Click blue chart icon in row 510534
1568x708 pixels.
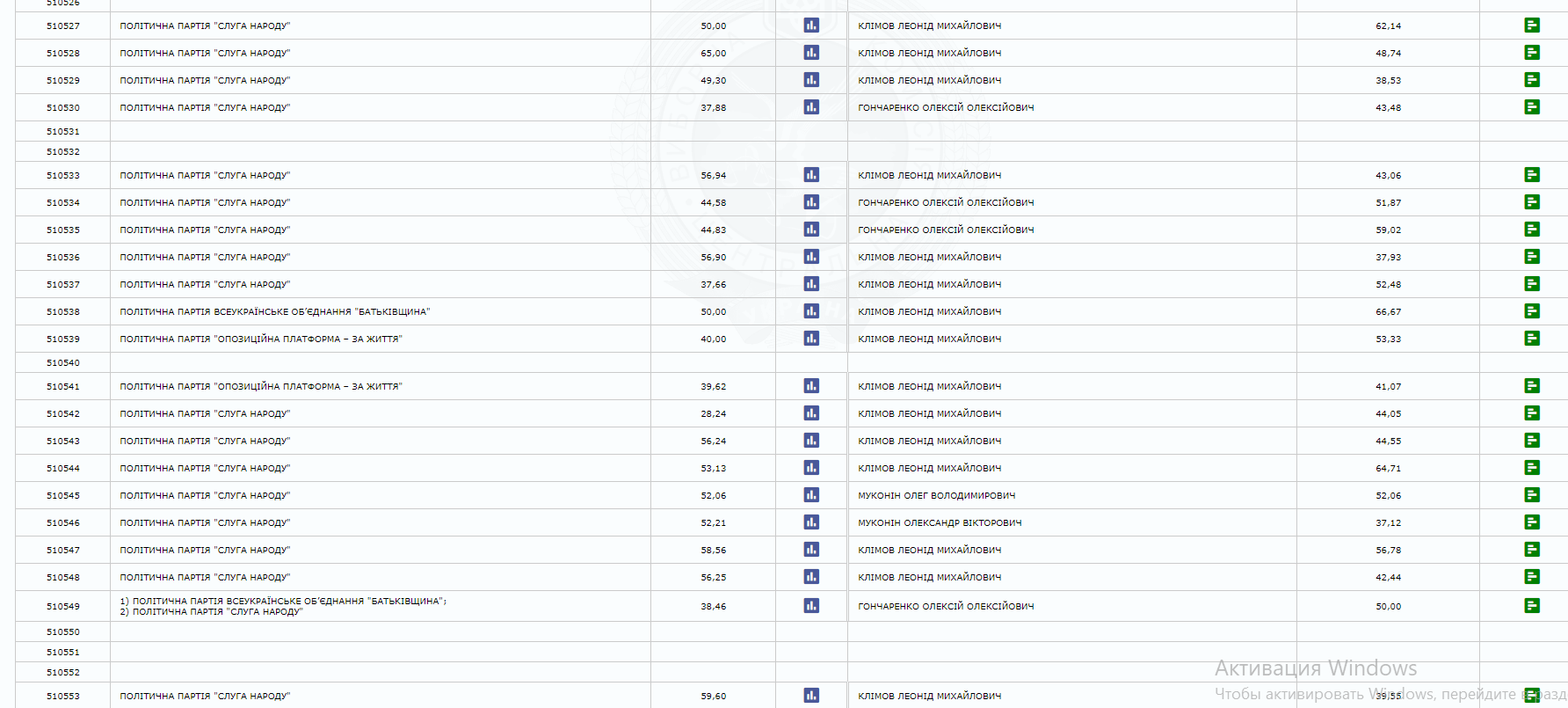(x=811, y=202)
